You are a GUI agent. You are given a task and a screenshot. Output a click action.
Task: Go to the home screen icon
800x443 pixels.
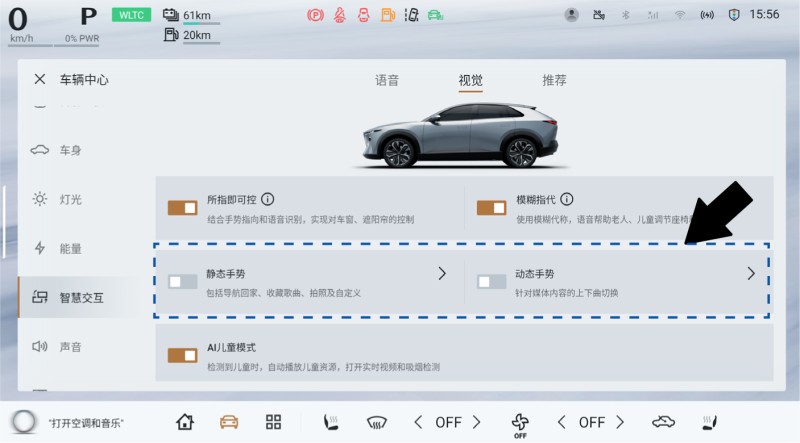pos(185,422)
